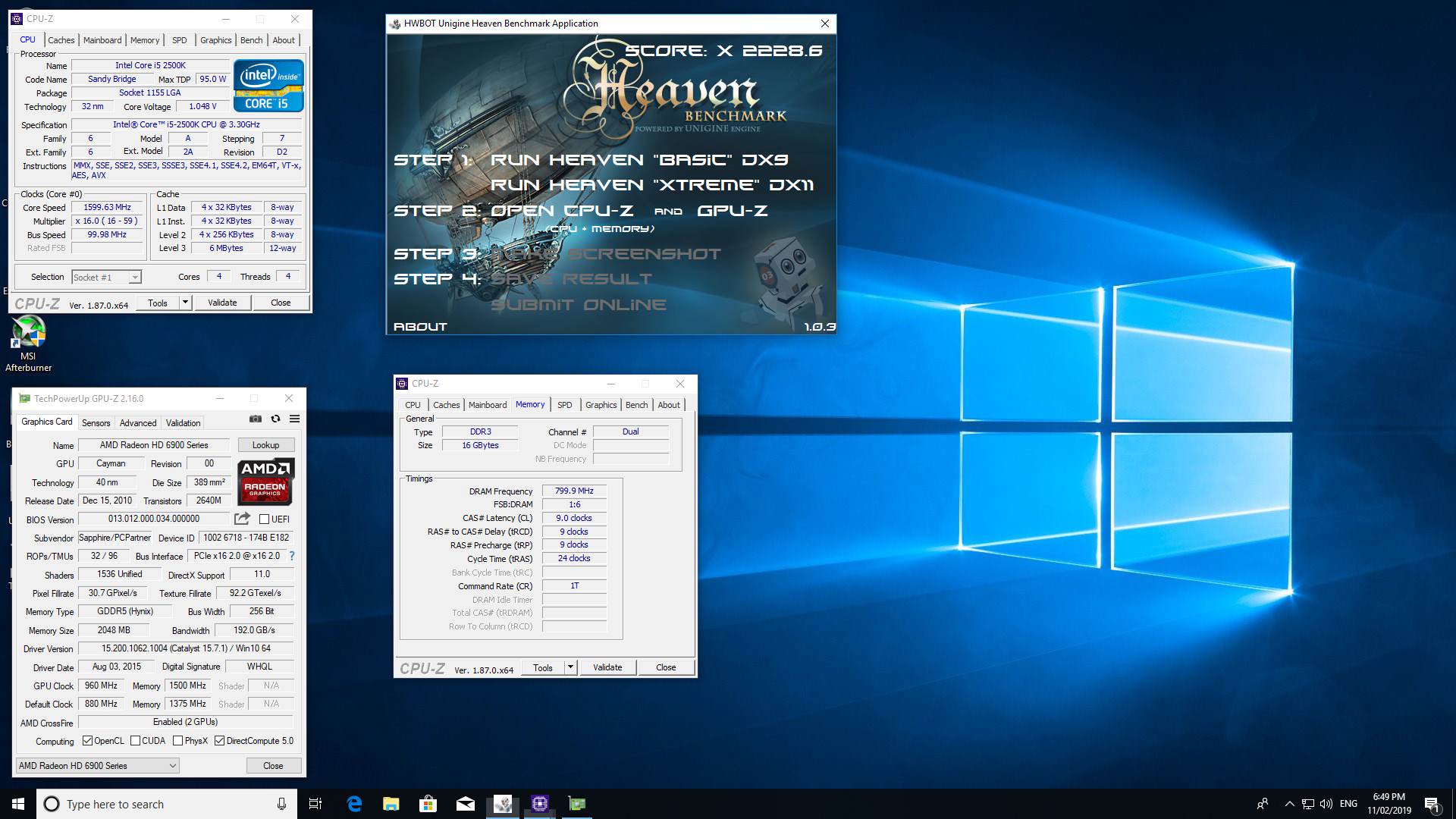The width and height of the screenshot is (1456, 819).
Task: Click share BIOS export icon in GPU-Z
Action: click(242, 519)
